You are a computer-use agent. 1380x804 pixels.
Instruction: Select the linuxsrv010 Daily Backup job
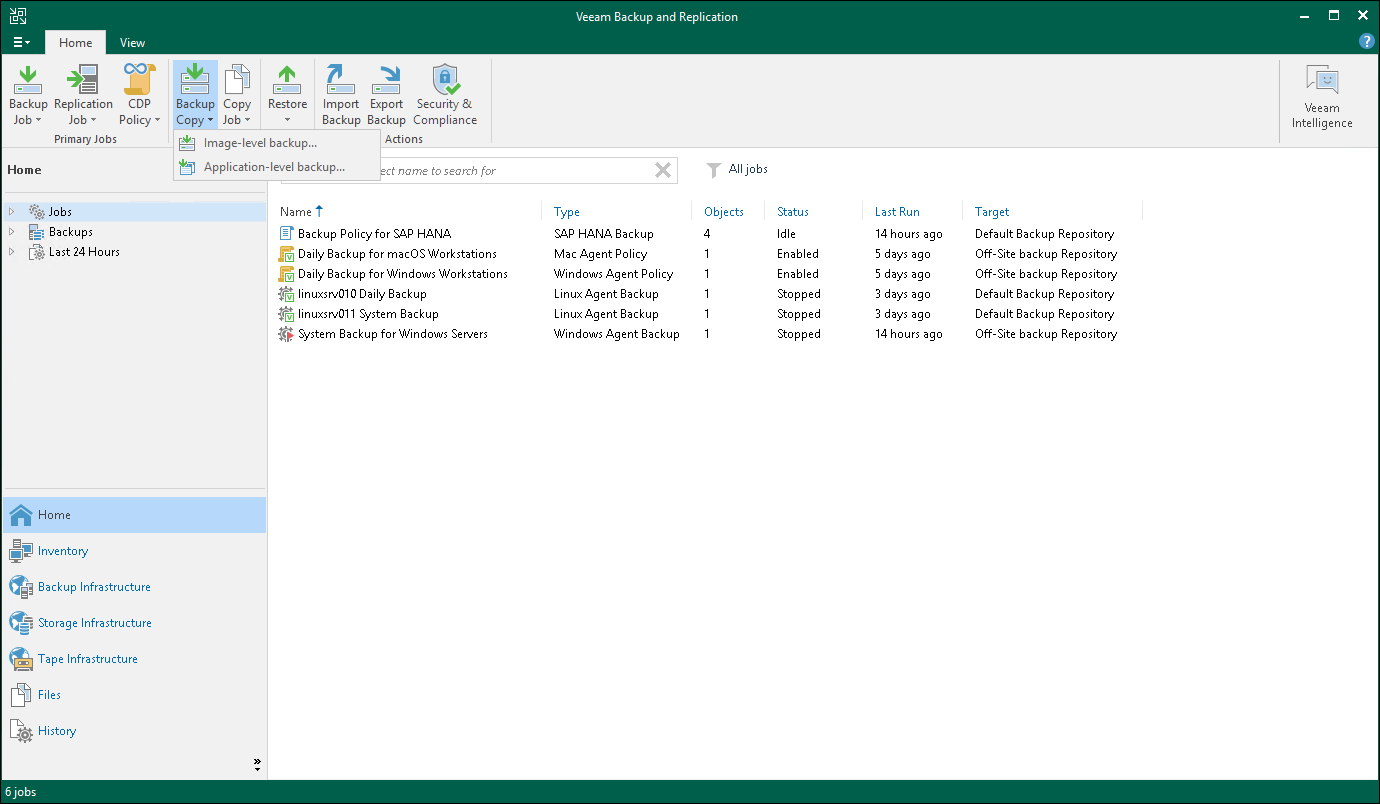(x=362, y=294)
